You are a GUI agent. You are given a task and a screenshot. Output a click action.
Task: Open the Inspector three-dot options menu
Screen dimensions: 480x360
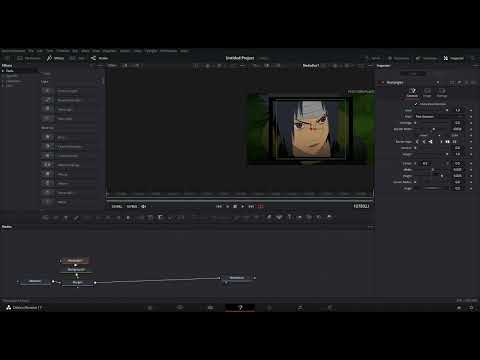tap(475, 66)
